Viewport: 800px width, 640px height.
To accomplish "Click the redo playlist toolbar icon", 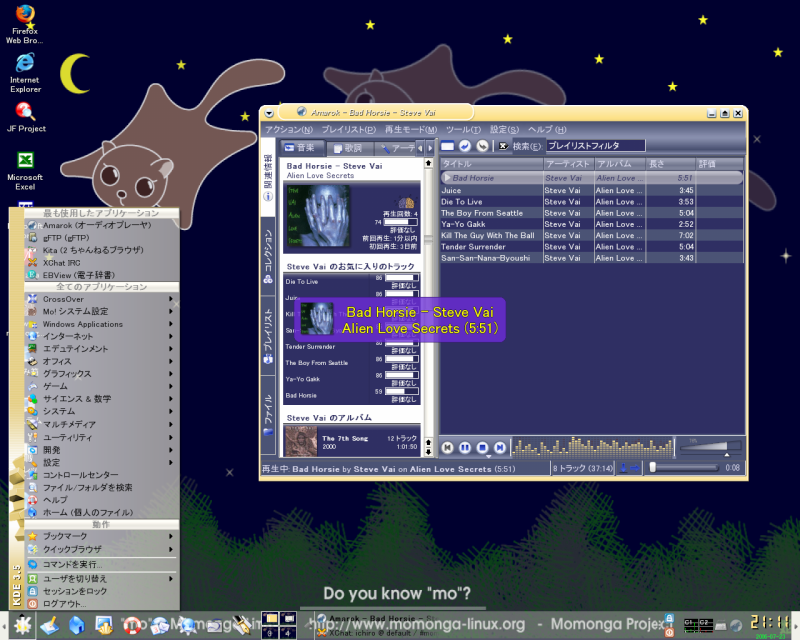I will pos(482,146).
